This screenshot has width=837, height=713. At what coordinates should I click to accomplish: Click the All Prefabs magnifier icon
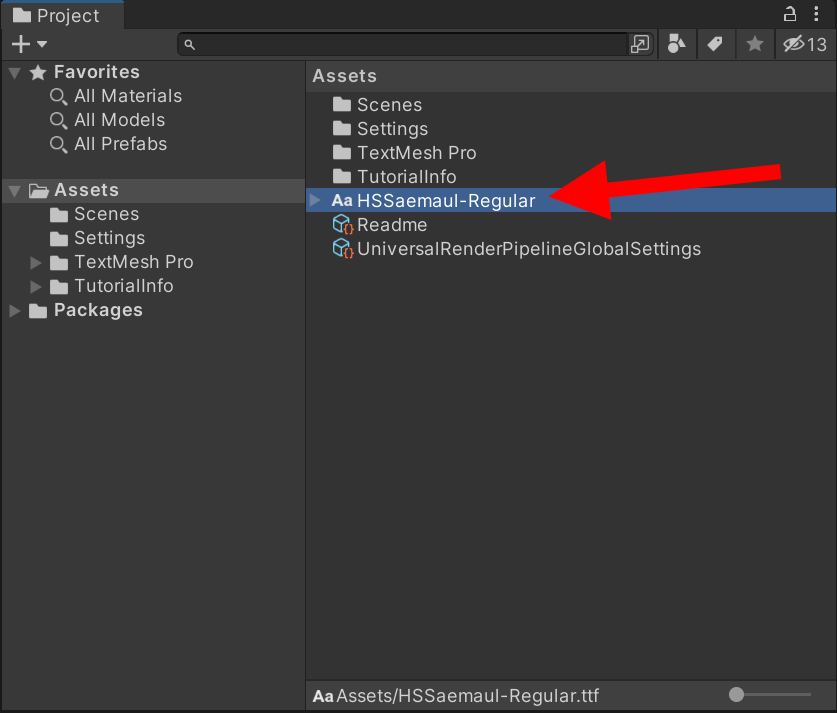tap(58, 145)
